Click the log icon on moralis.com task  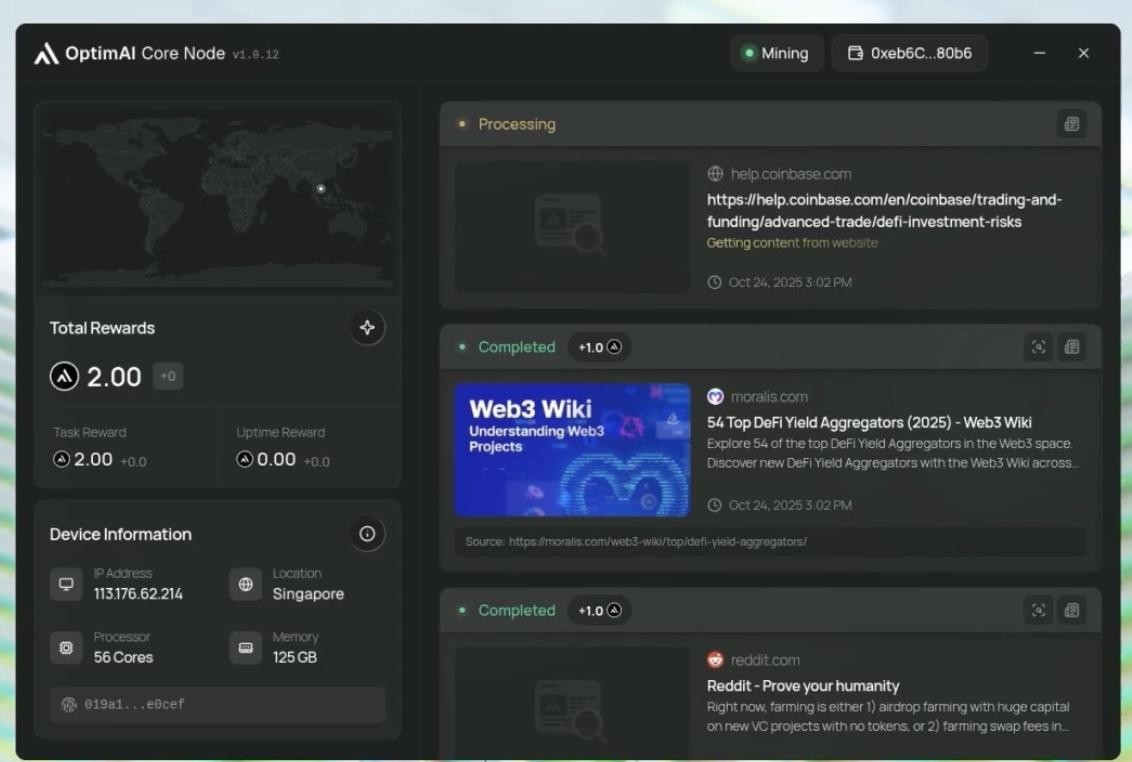(1071, 347)
